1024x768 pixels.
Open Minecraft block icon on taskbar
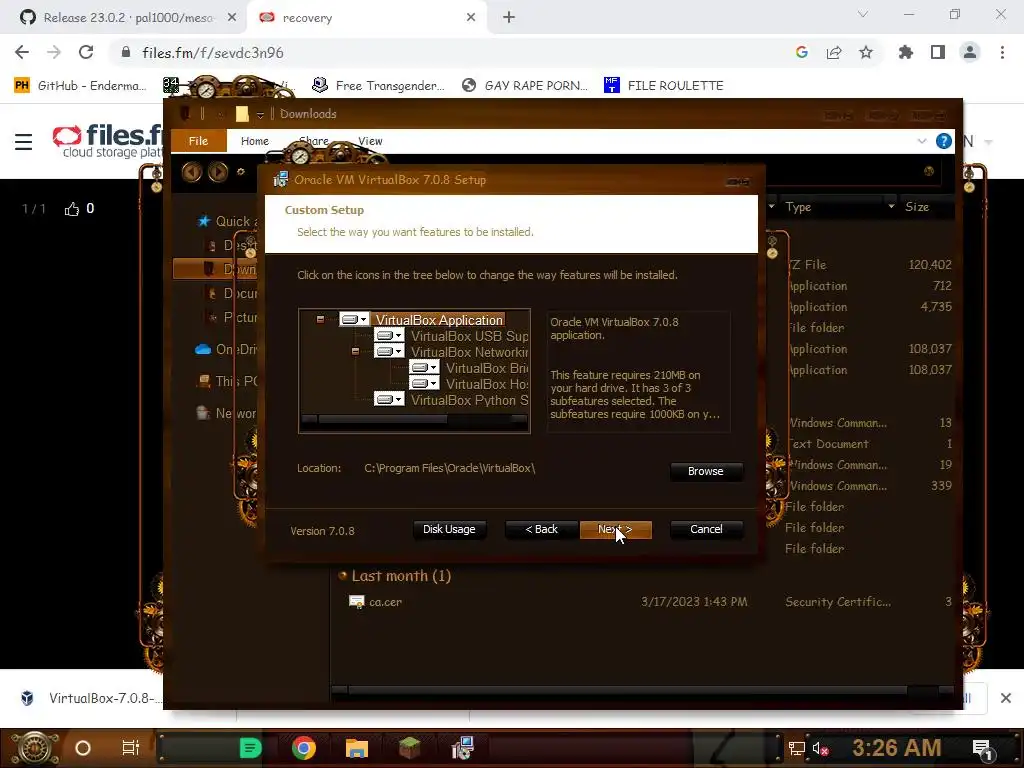click(410, 748)
